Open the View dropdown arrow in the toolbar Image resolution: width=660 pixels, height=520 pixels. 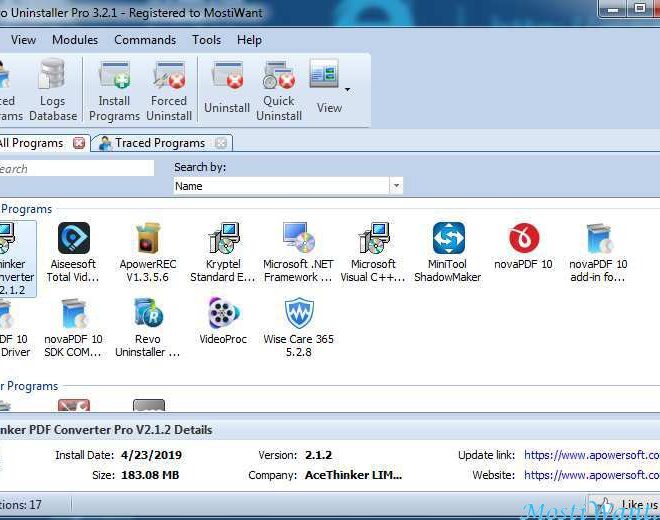pos(347,89)
